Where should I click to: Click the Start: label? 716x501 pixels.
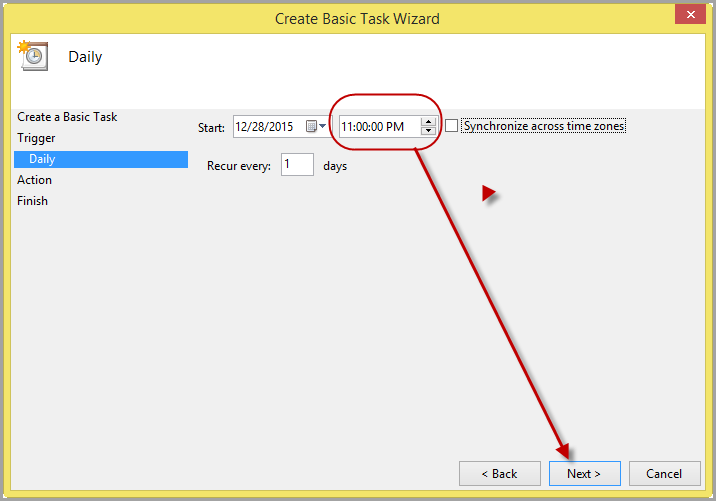211,128
